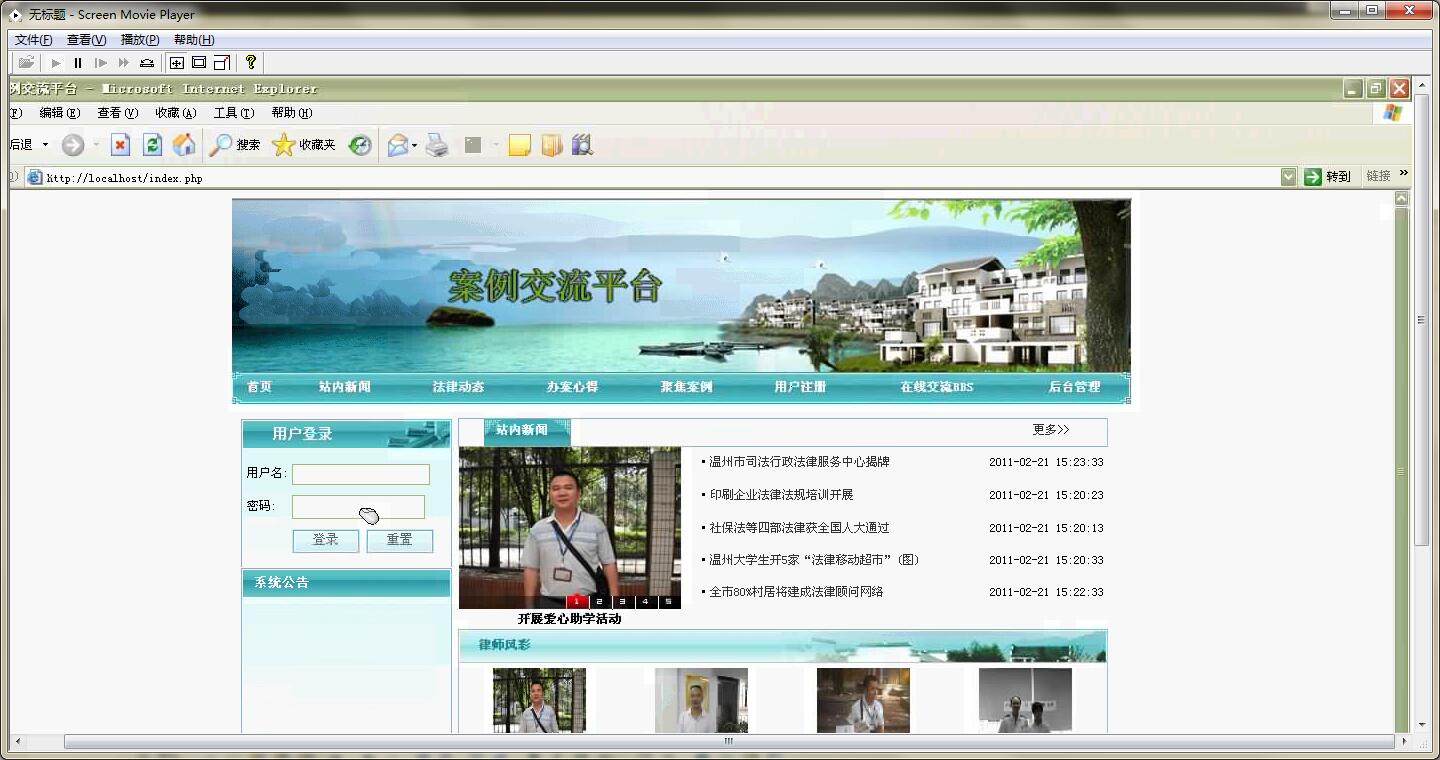Click the IE printer icon
Viewport: 1440px width, 760px height.
pos(437,145)
